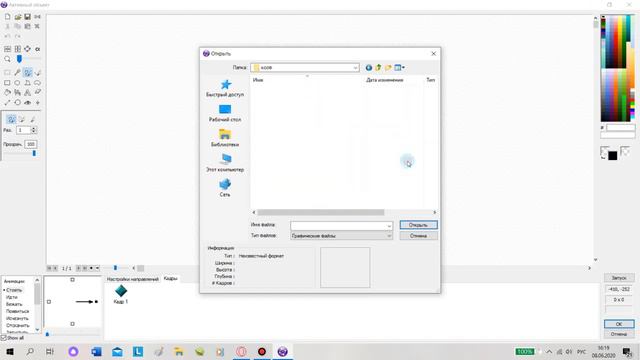Image resolution: width=640 pixels, height=360 pixels.
Task: Select the ellipse shape tool
Action: tap(18, 82)
